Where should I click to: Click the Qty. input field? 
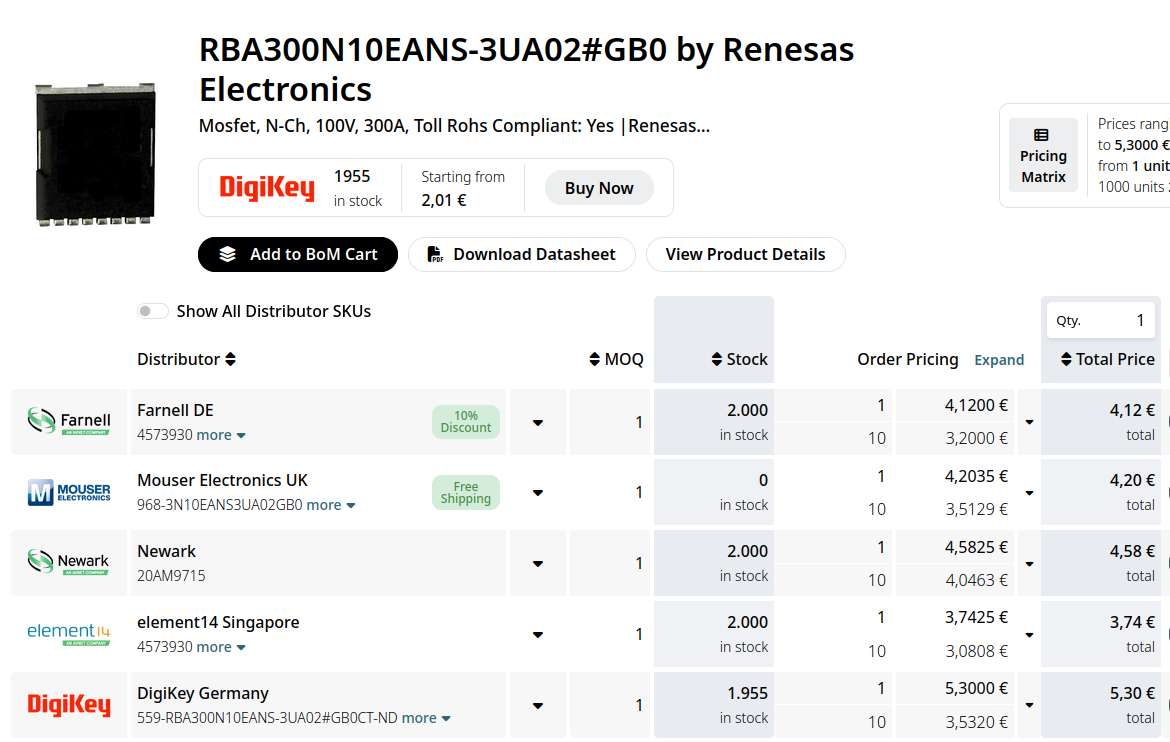pyautogui.click(x=1101, y=320)
